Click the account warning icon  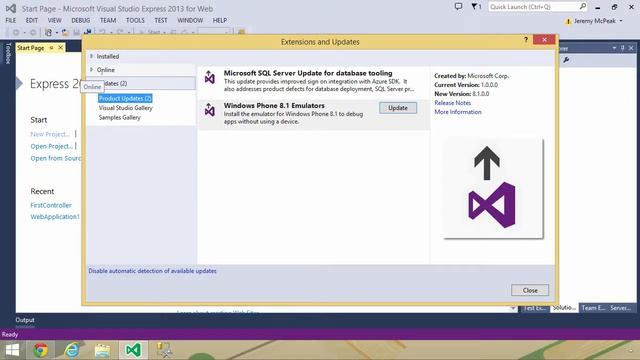[567, 21]
